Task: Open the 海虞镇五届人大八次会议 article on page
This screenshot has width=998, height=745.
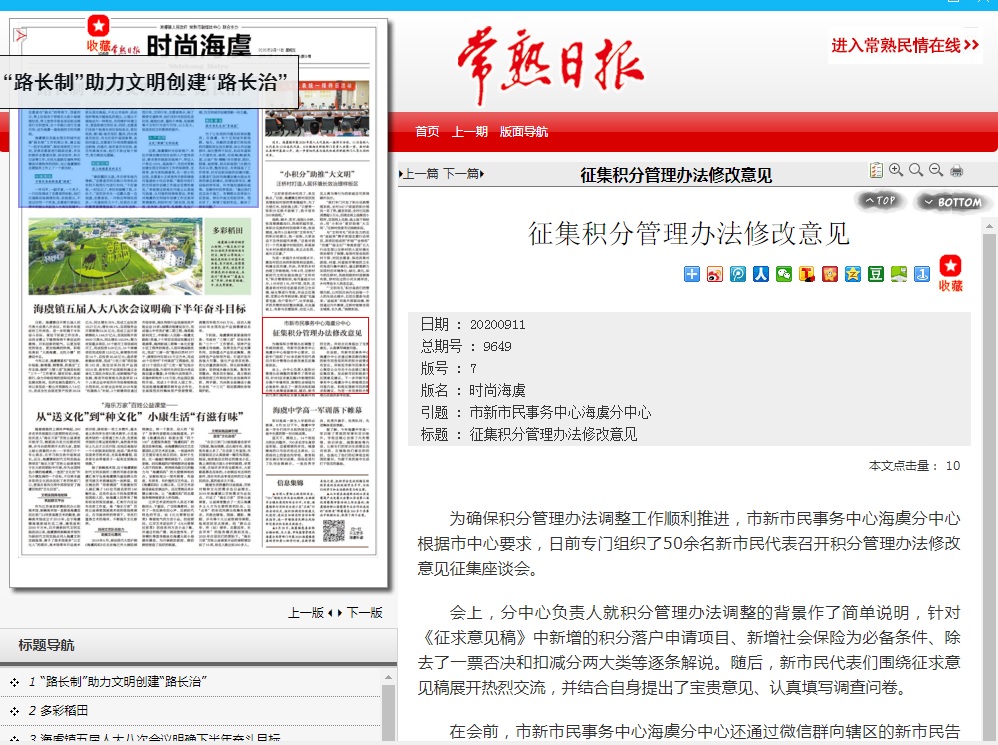Action: point(140,309)
